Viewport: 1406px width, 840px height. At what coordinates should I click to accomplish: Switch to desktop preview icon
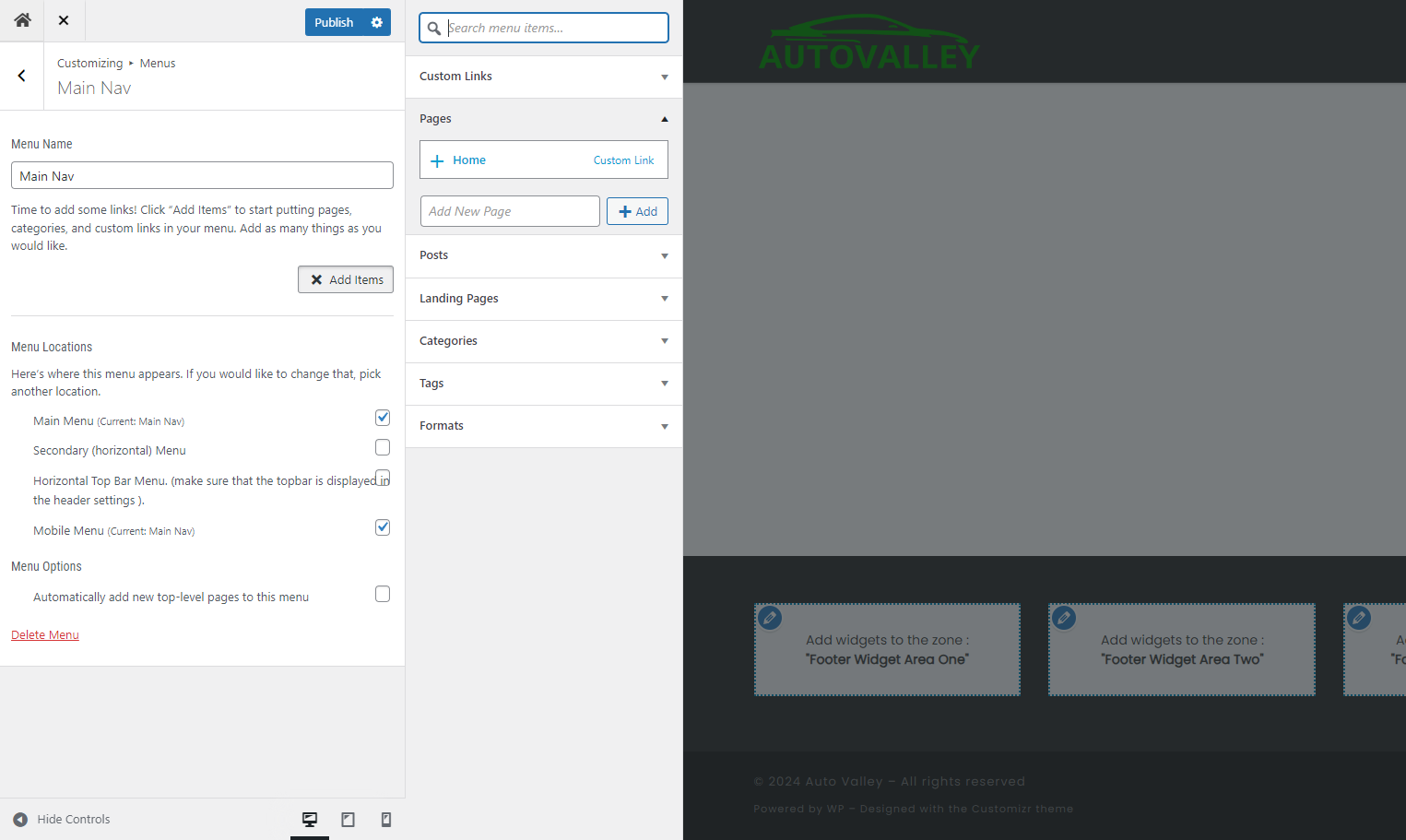coord(310,819)
